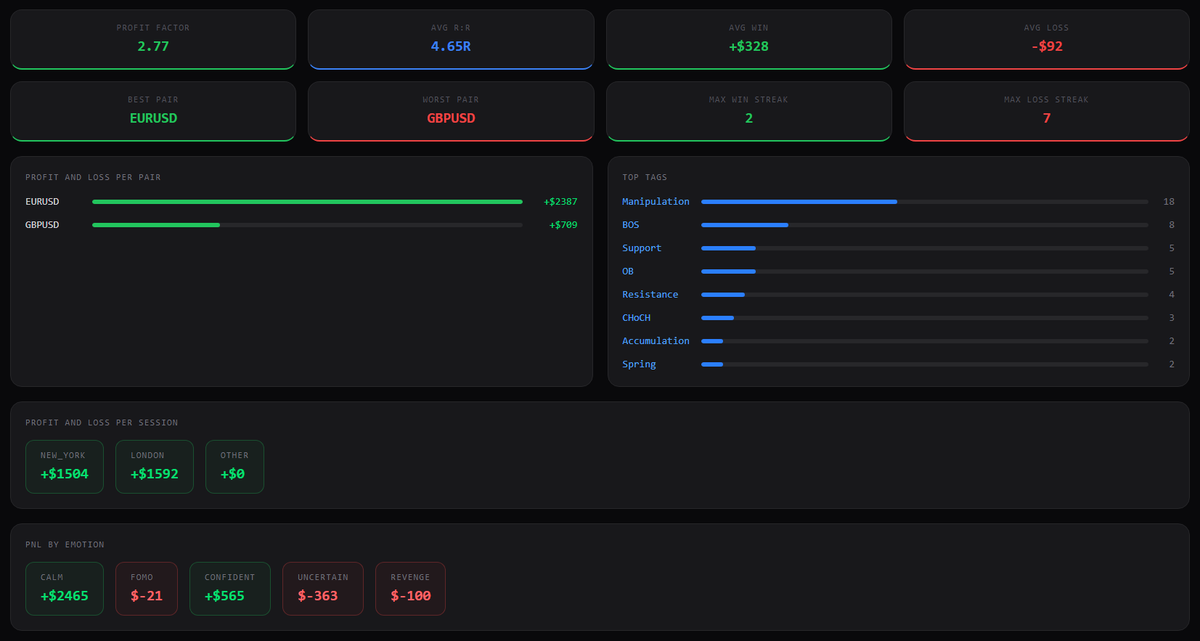Click the Max Win Streak value 2

748,118
